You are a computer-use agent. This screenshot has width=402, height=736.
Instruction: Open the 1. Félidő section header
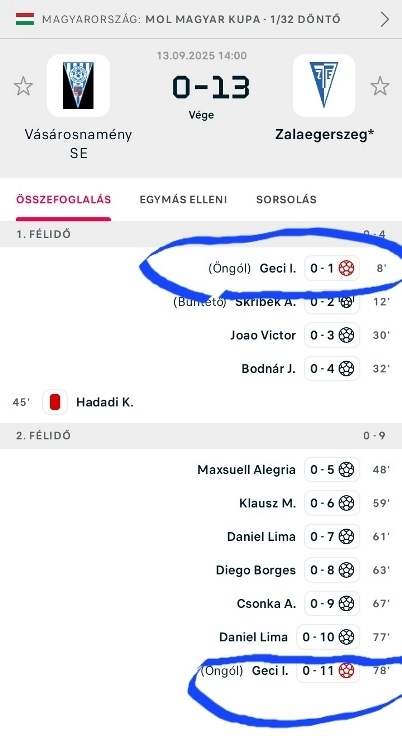(x=201, y=234)
